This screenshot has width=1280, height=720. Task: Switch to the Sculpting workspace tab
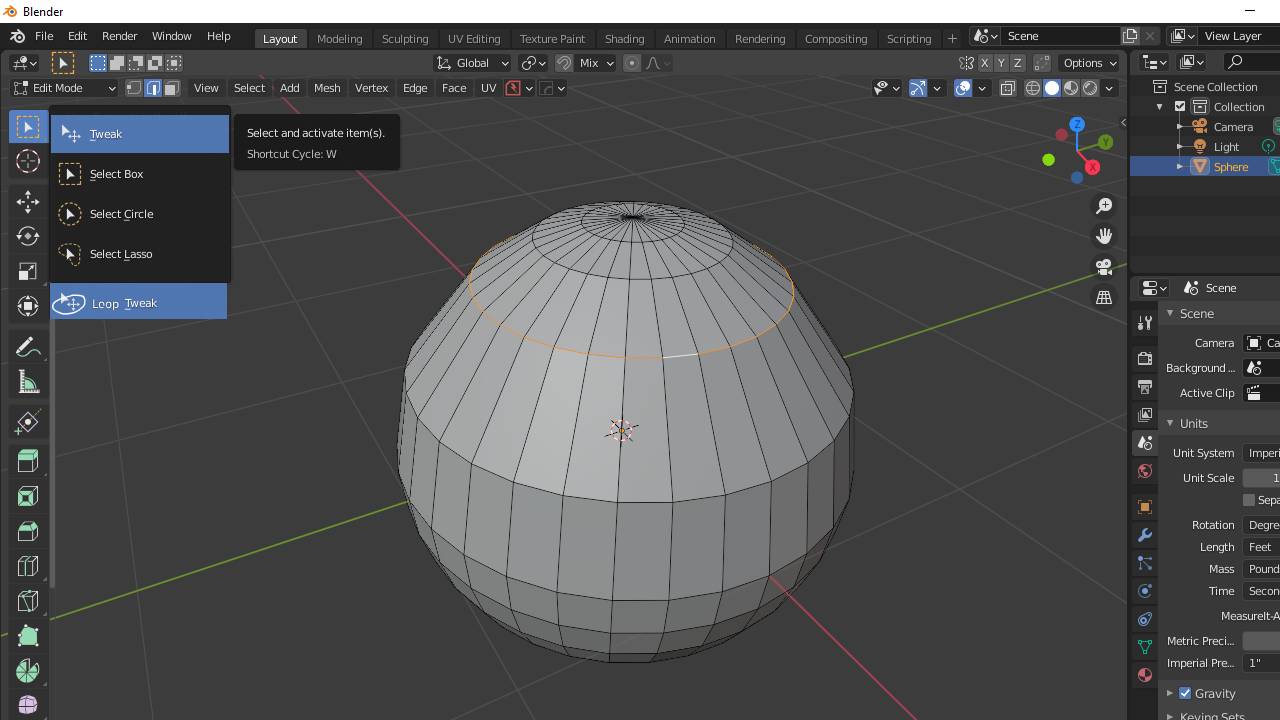pos(405,38)
